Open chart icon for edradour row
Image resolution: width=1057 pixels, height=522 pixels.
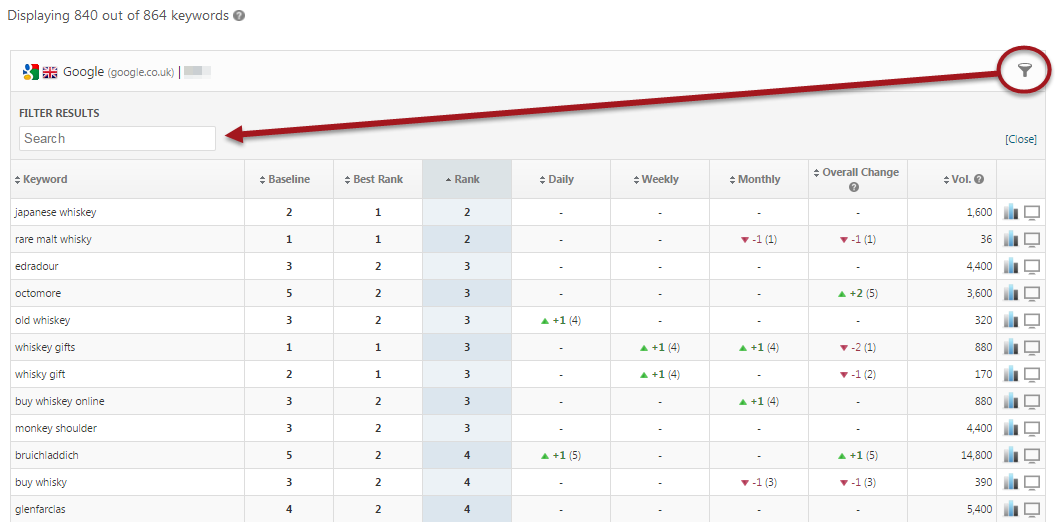(x=1010, y=266)
